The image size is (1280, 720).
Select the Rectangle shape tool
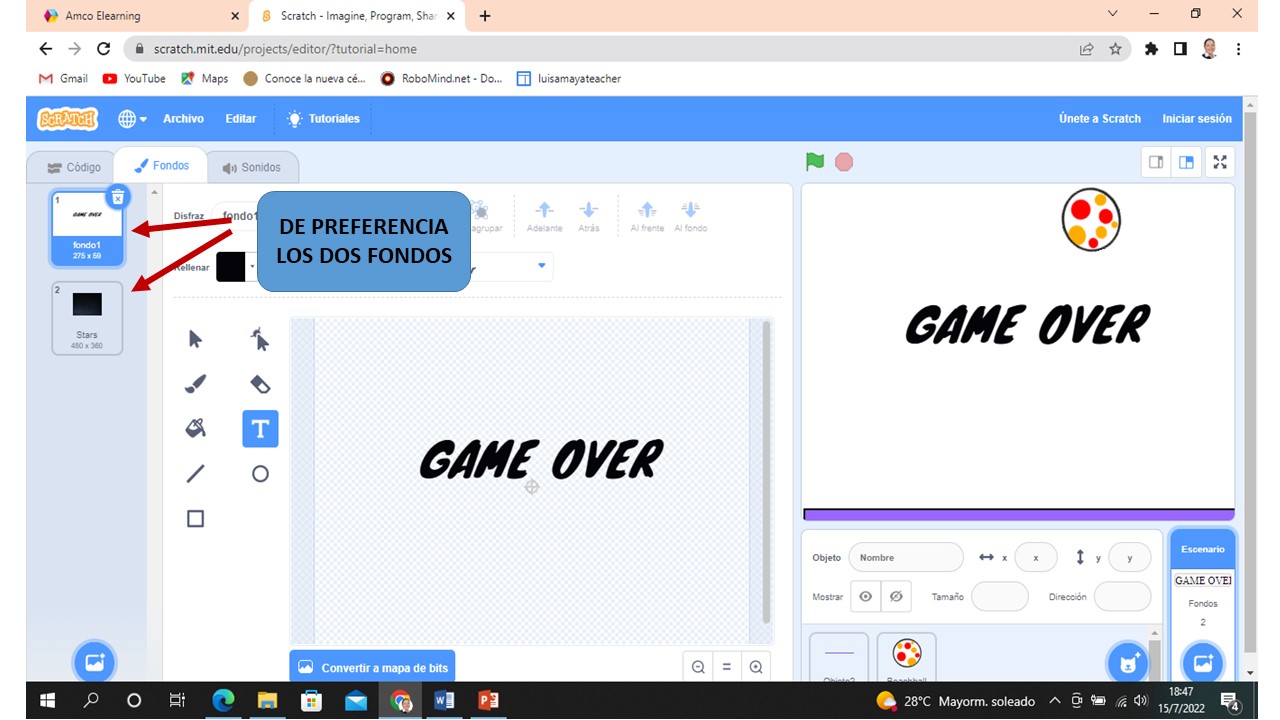click(196, 518)
